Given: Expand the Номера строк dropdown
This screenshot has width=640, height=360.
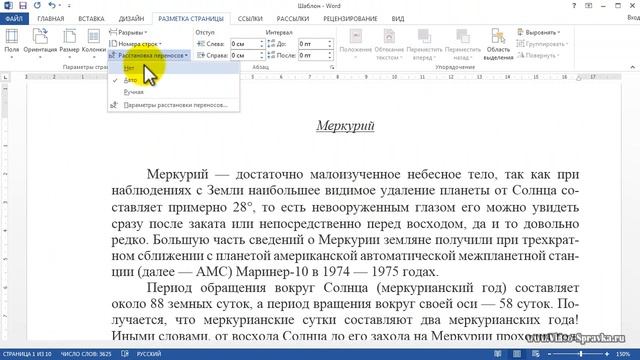Looking at the screenshot, I should tap(136, 44).
